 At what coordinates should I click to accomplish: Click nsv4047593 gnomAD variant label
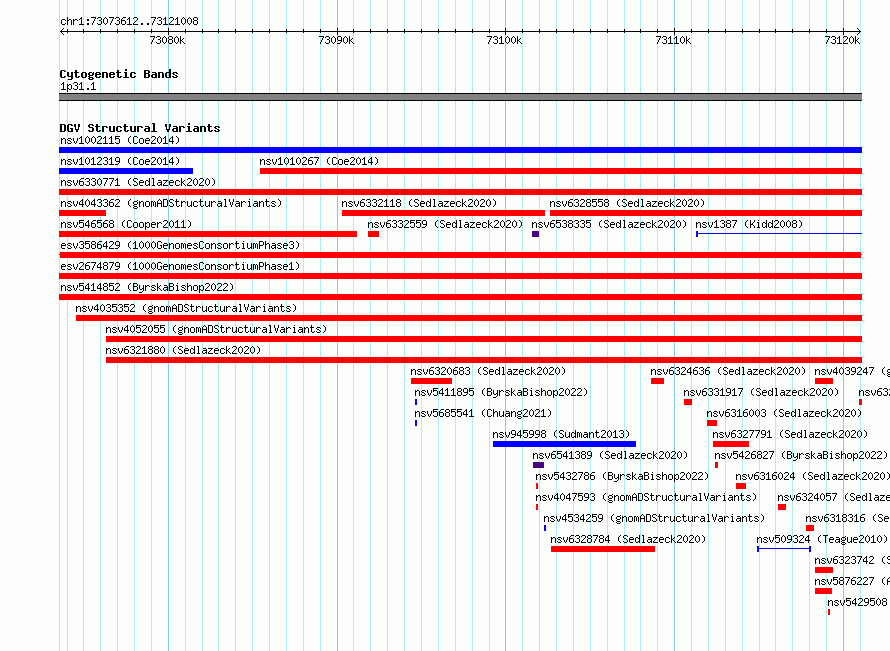(x=646, y=497)
